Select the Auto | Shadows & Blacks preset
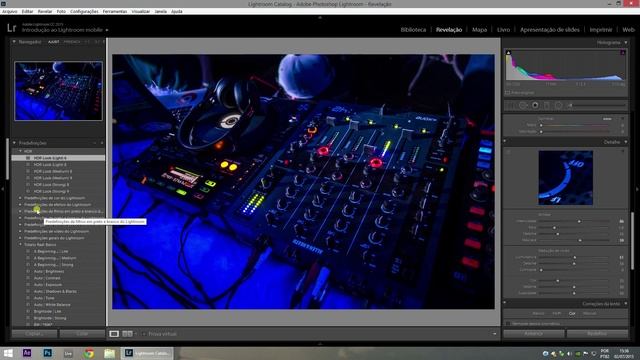This screenshot has width=640, height=360. coord(55,291)
